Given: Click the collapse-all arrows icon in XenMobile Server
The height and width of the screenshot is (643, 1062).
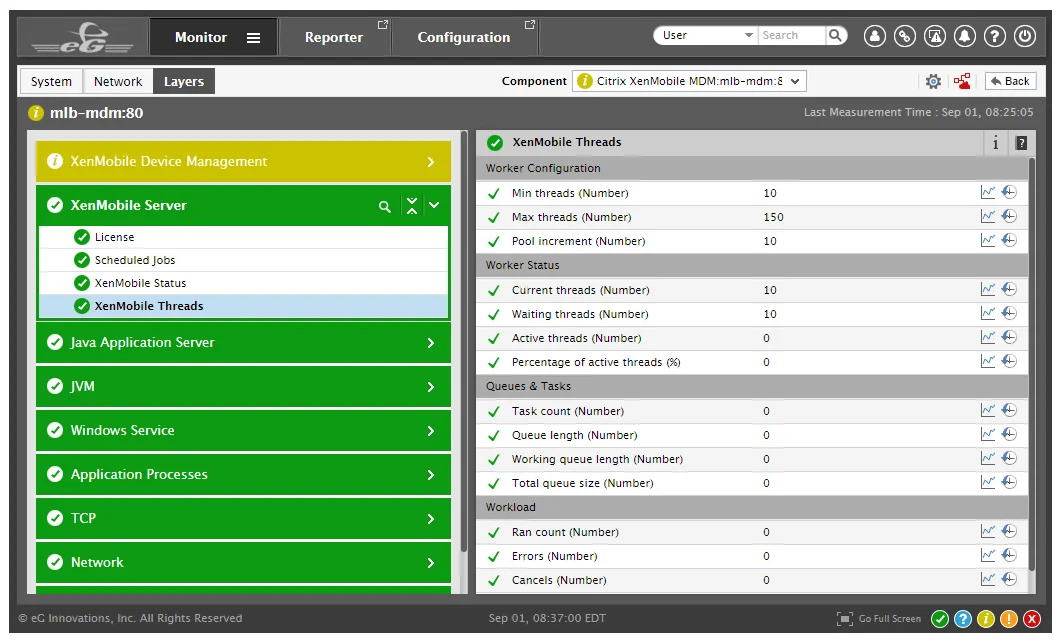Looking at the screenshot, I should point(412,205).
